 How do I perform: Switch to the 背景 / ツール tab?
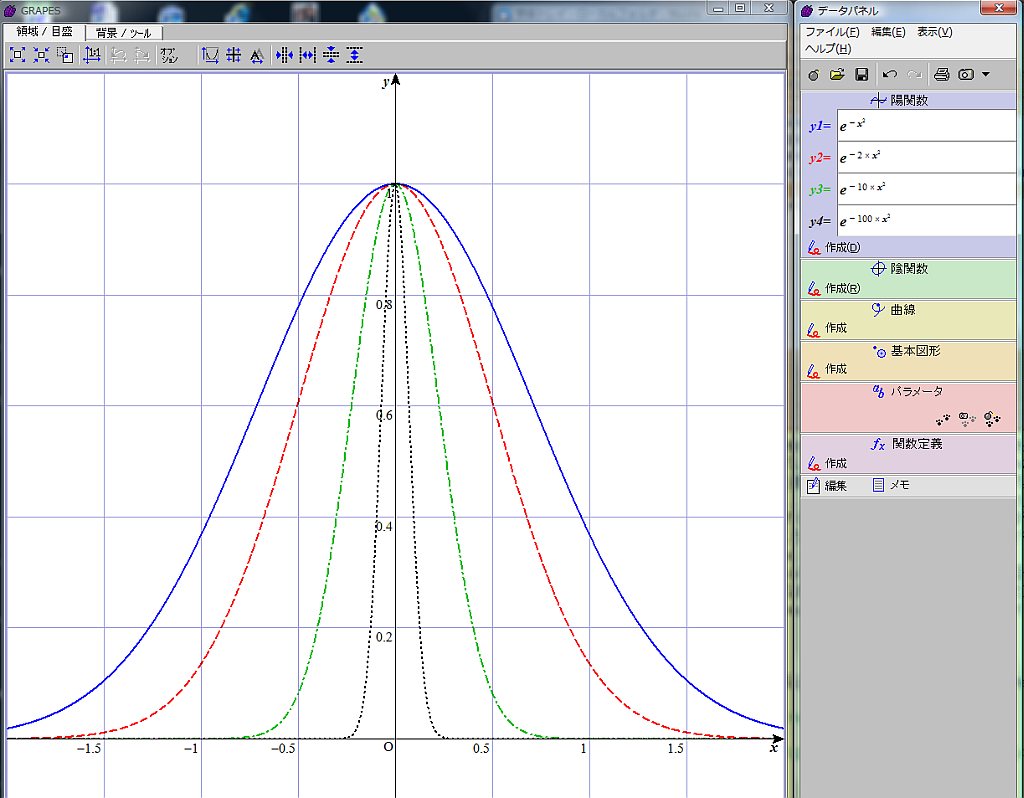coord(123,32)
